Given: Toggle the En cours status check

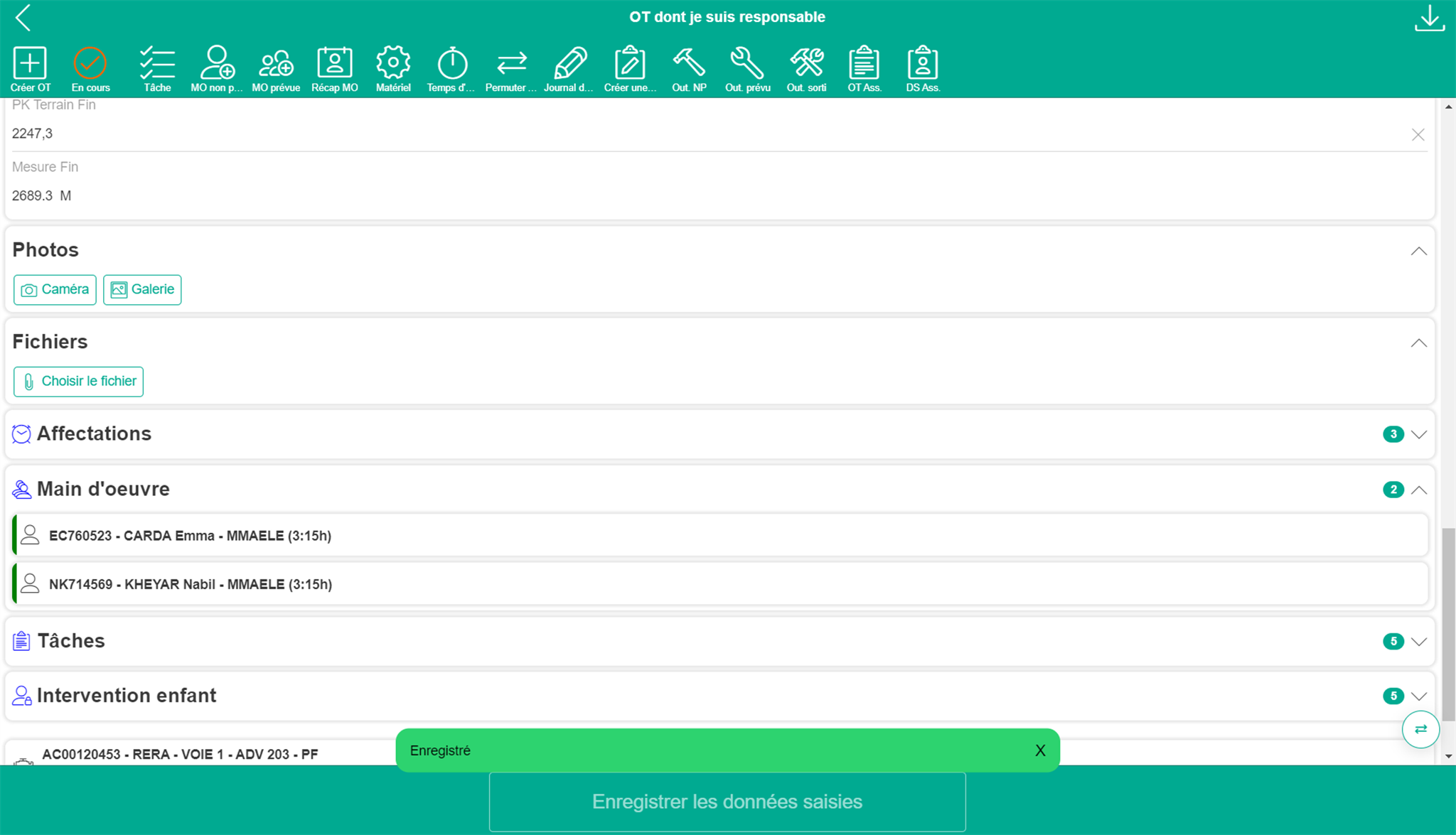Looking at the screenshot, I should [x=90, y=64].
